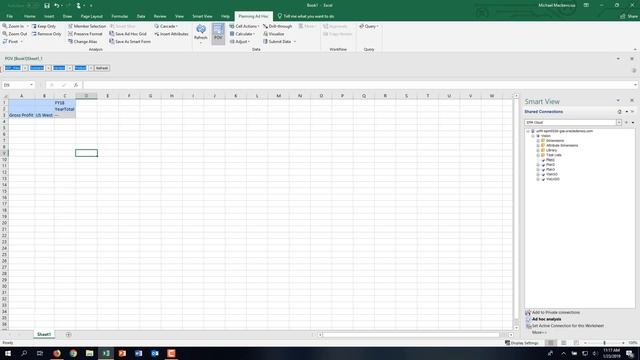The width and height of the screenshot is (640, 360).
Task: Click Display Settings in status bar
Action: (522, 343)
